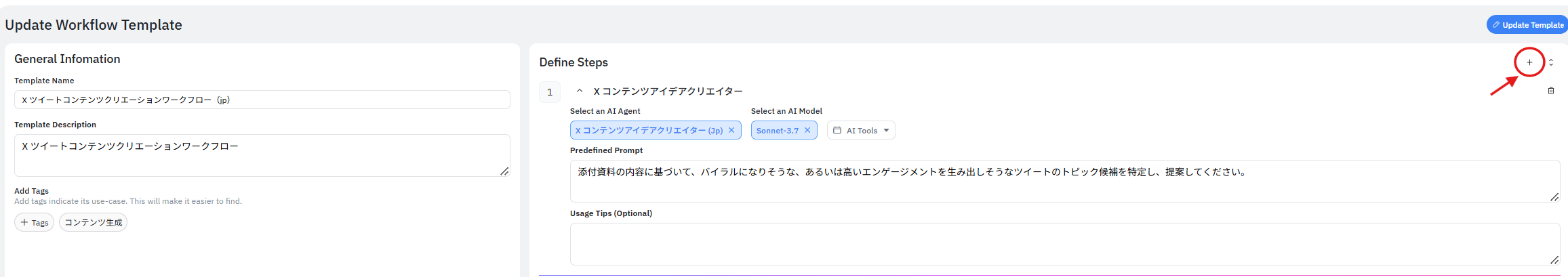Image resolution: width=1568 pixels, height=277 pixels.
Task: Click the Sonnet-3.7 model chip
Action: [x=777, y=130]
